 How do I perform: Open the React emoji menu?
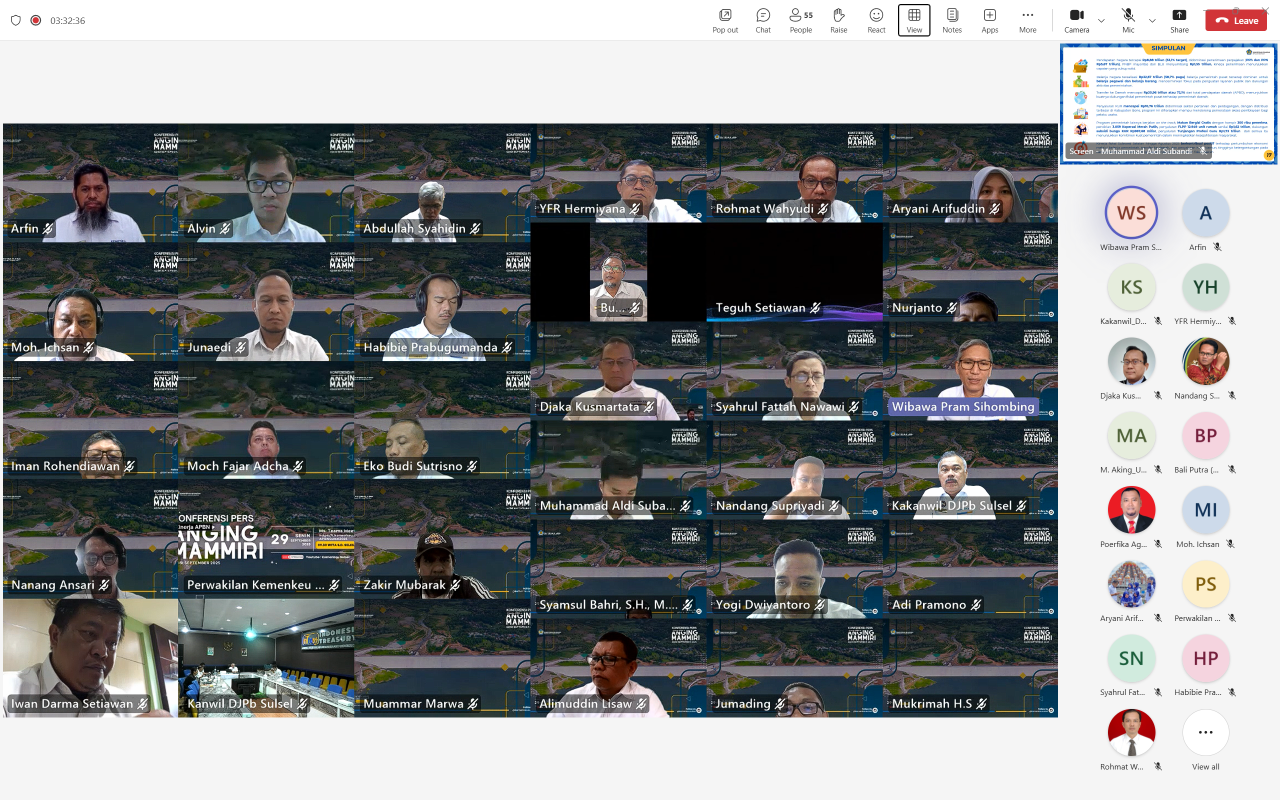click(876, 20)
